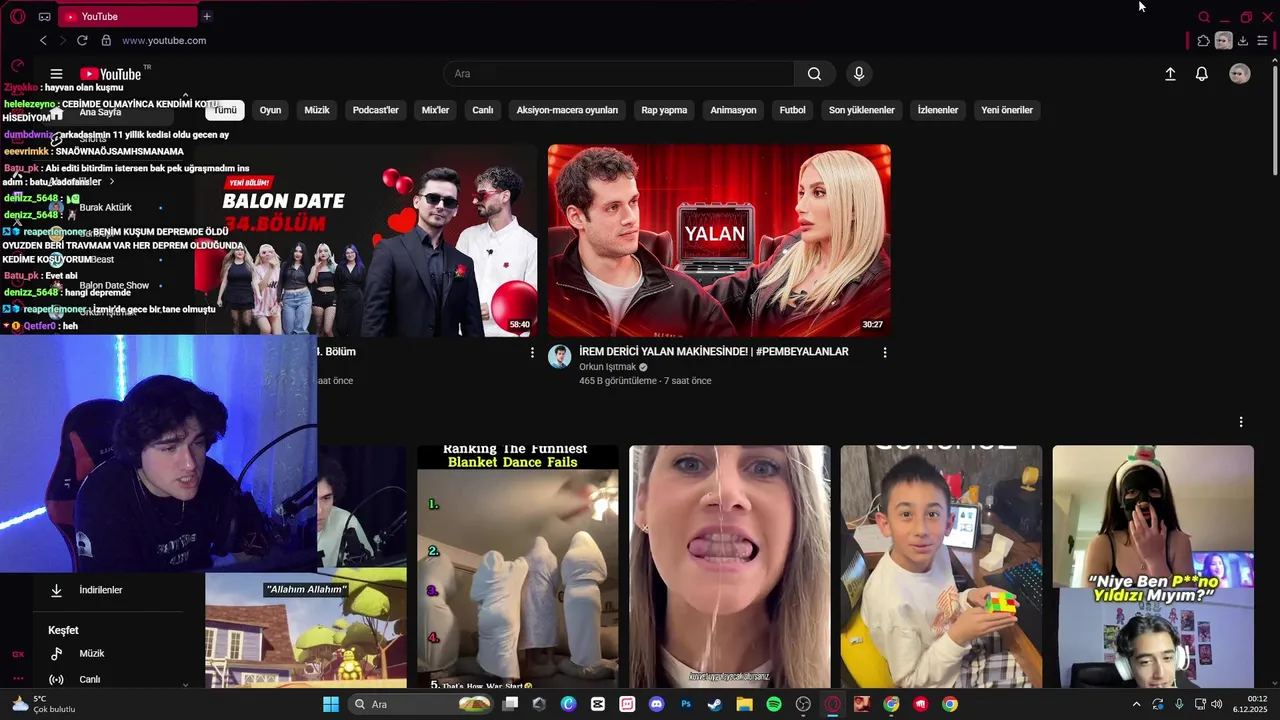Open the Niye Ben Yıldızı Mıyım short
This screenshot has height=720, width=1280.
point(1153,567)
